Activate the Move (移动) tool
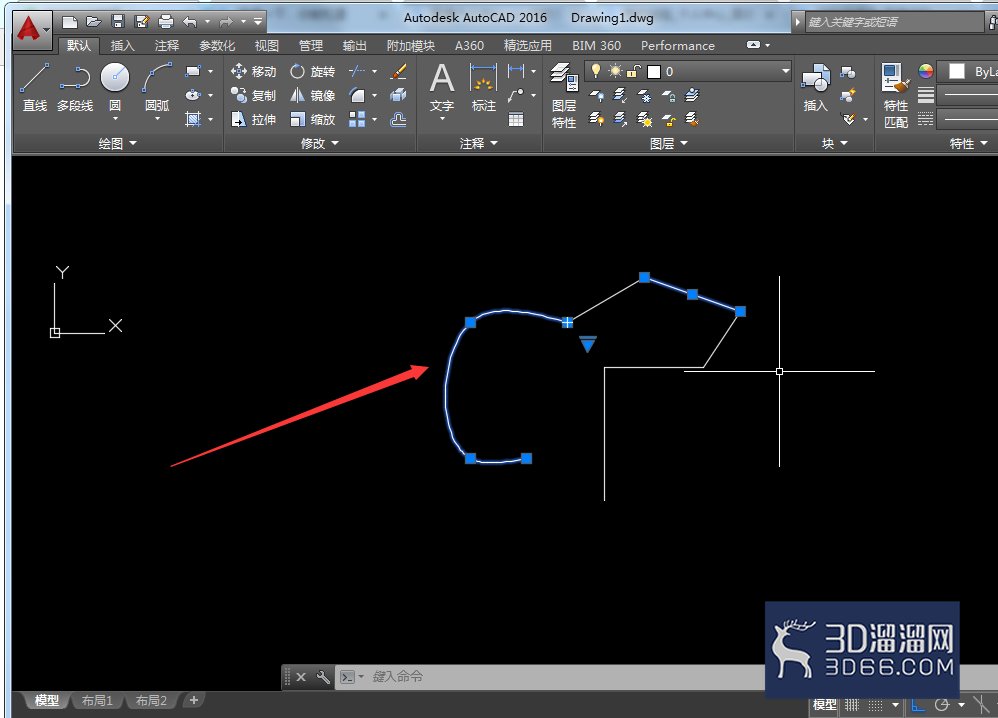Image resolution: width=998 pixels, height=718 pixels. click(253, 71)
